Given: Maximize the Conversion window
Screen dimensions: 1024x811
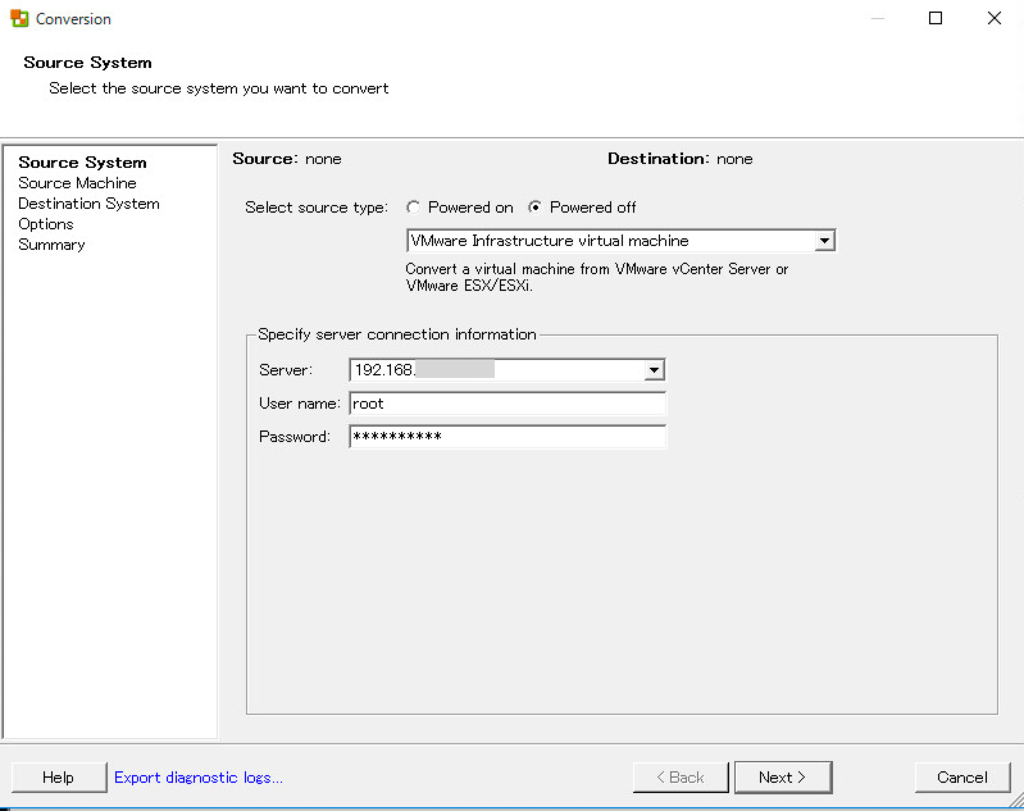Looking at the screenshot, I should 935,18.
